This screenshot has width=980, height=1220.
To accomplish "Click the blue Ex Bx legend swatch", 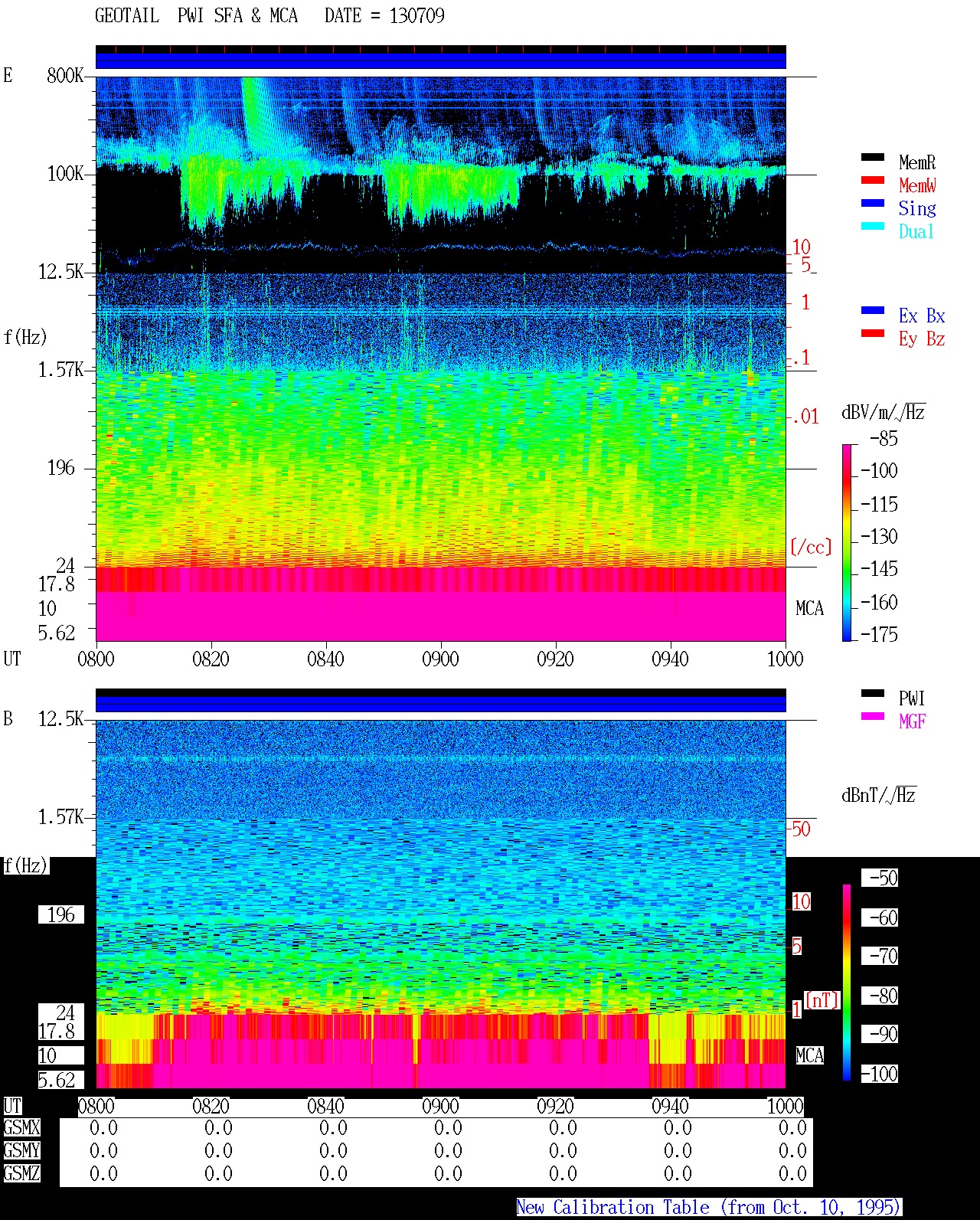I will tap(873, 311).
